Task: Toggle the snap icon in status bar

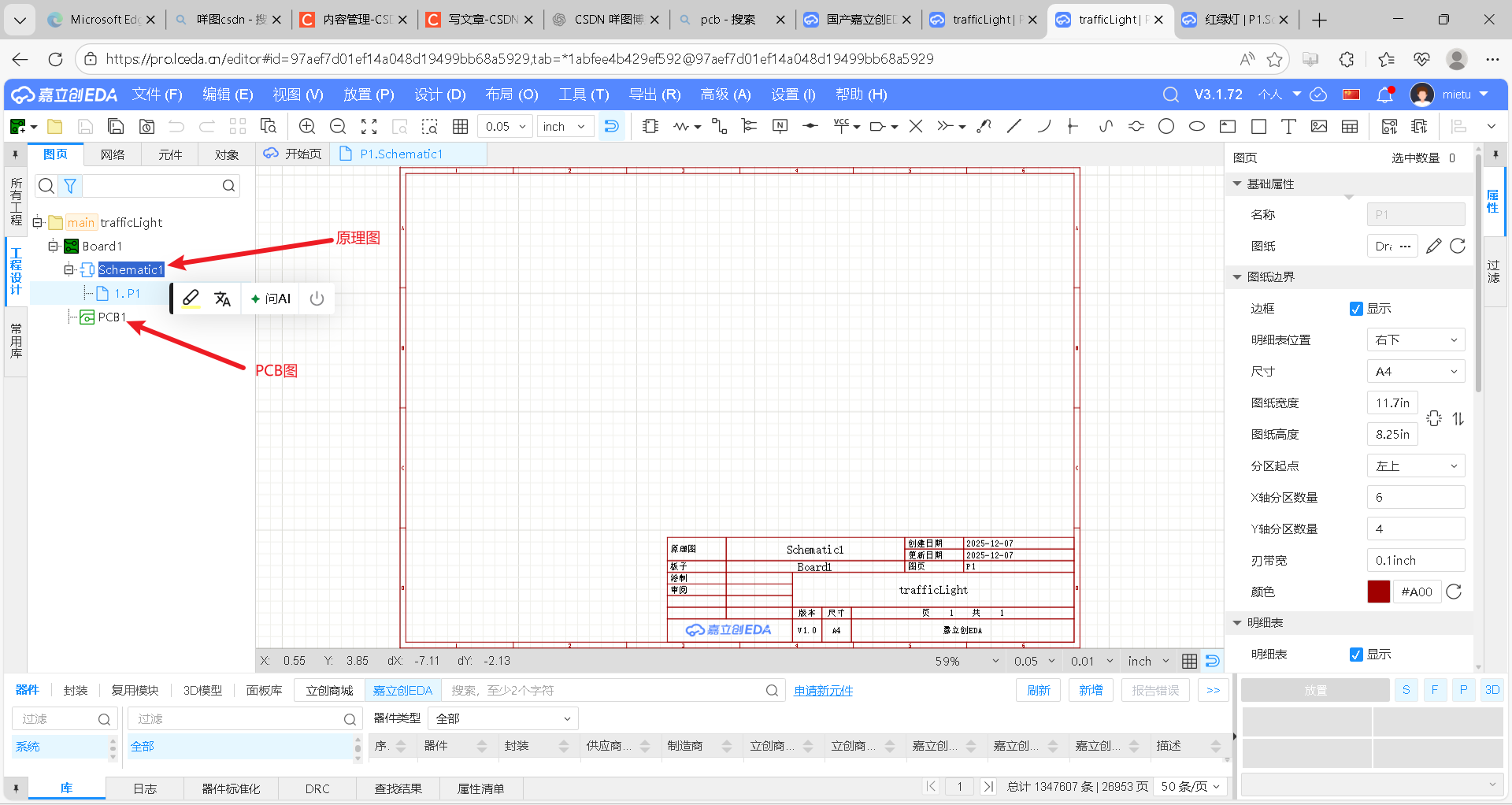Action: click(1213, 661)
